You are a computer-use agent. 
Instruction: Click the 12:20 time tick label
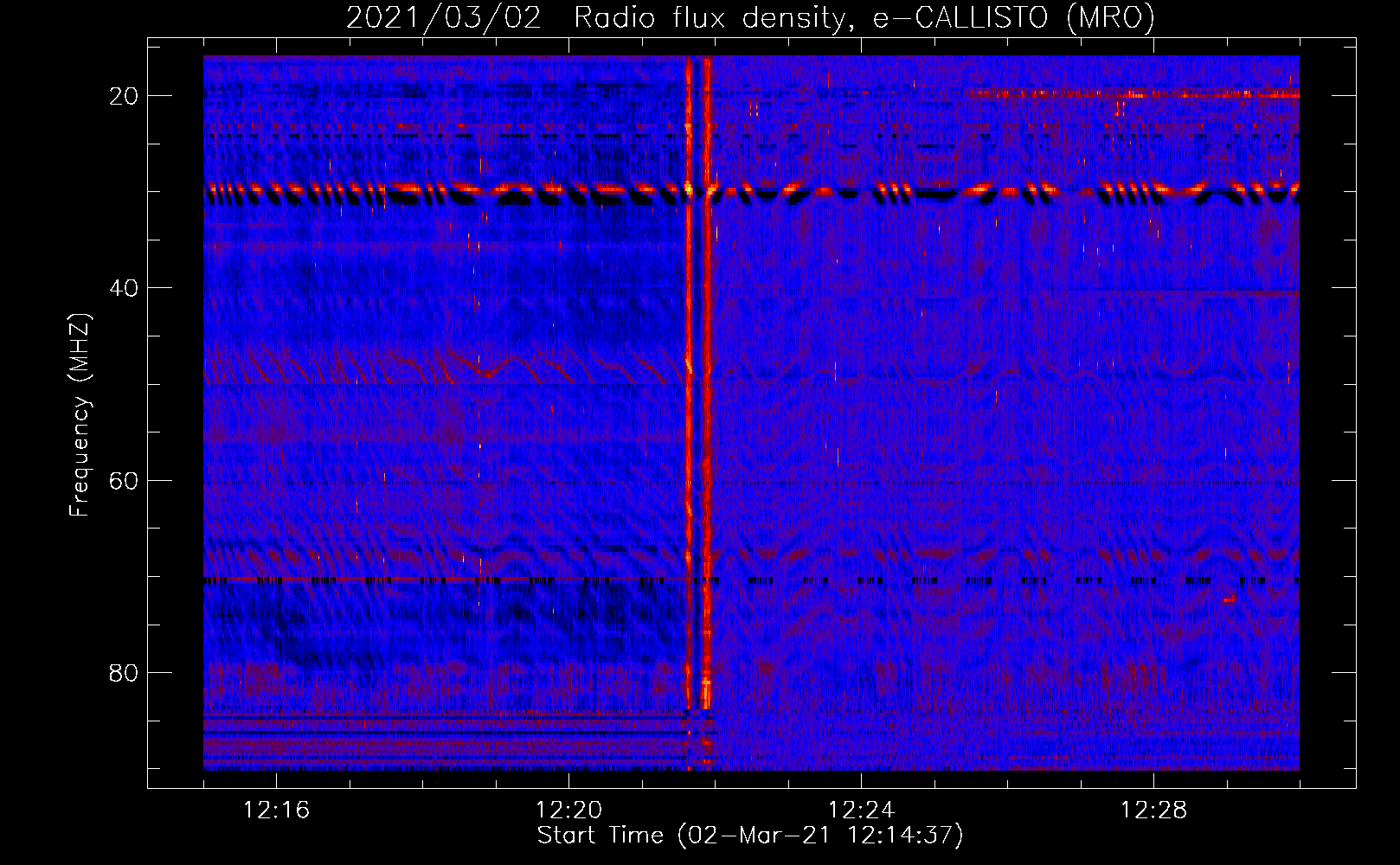[568, 811]
